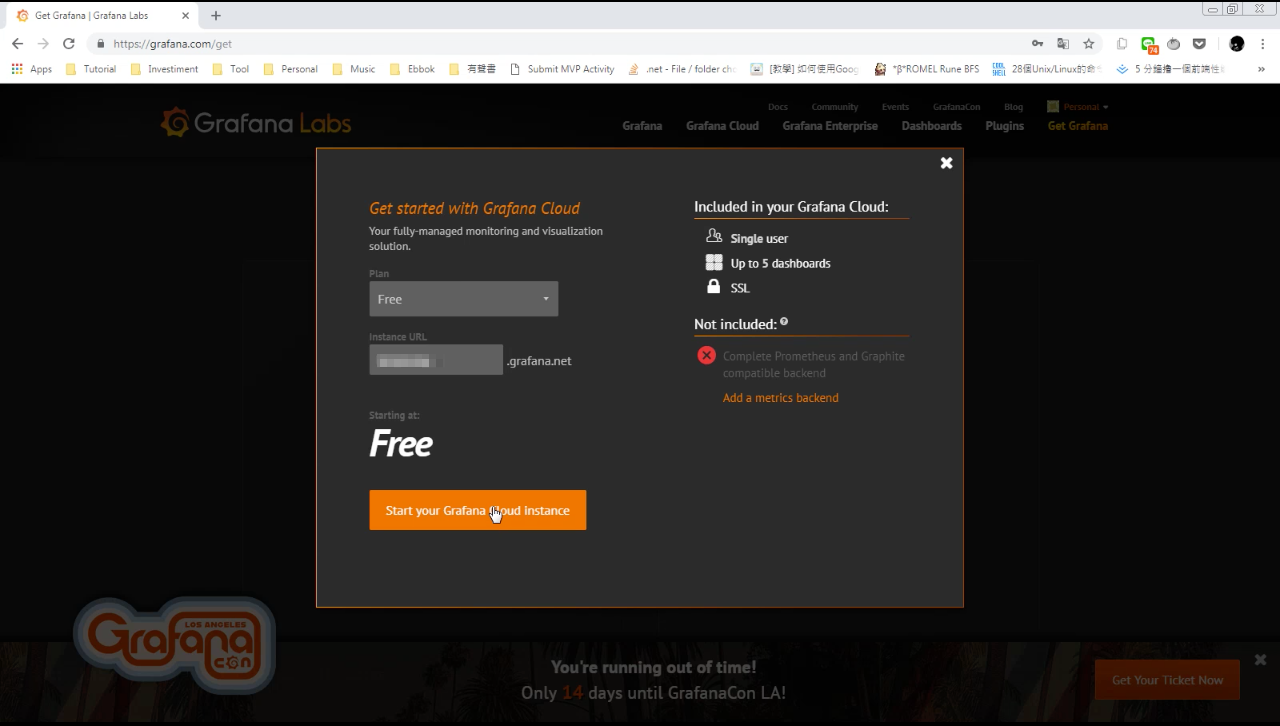The image size is (1280, 726).
Task: Open the Personal account dropdown
Action: click(1078, 106)
